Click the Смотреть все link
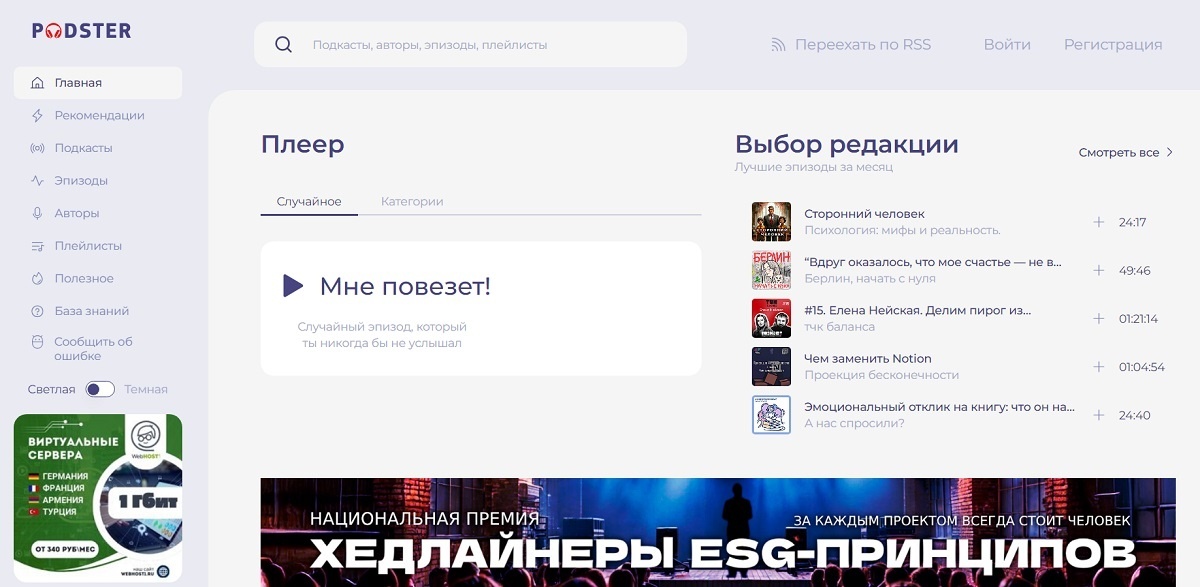The height and width of the screenshot is (587, 1200). point(1119,153)
